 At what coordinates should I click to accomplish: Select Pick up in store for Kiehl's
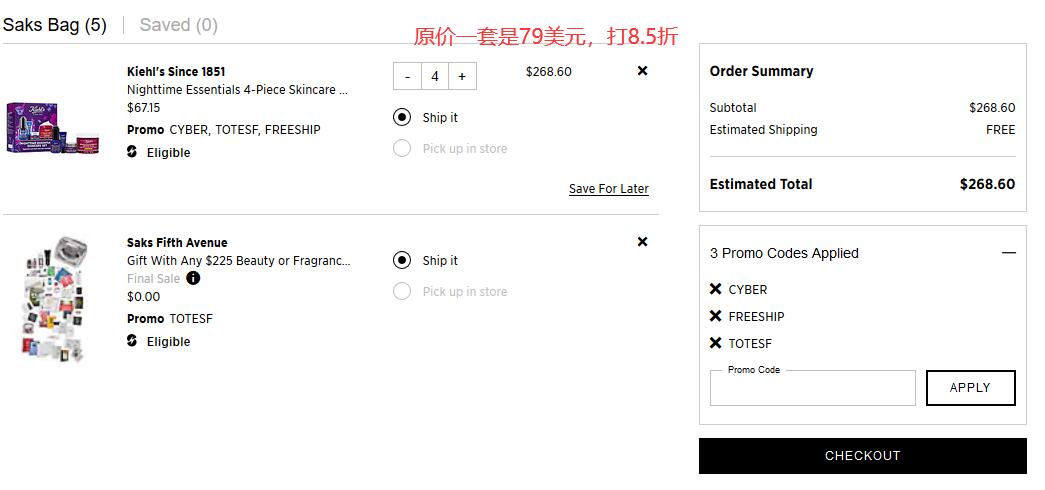402,148
